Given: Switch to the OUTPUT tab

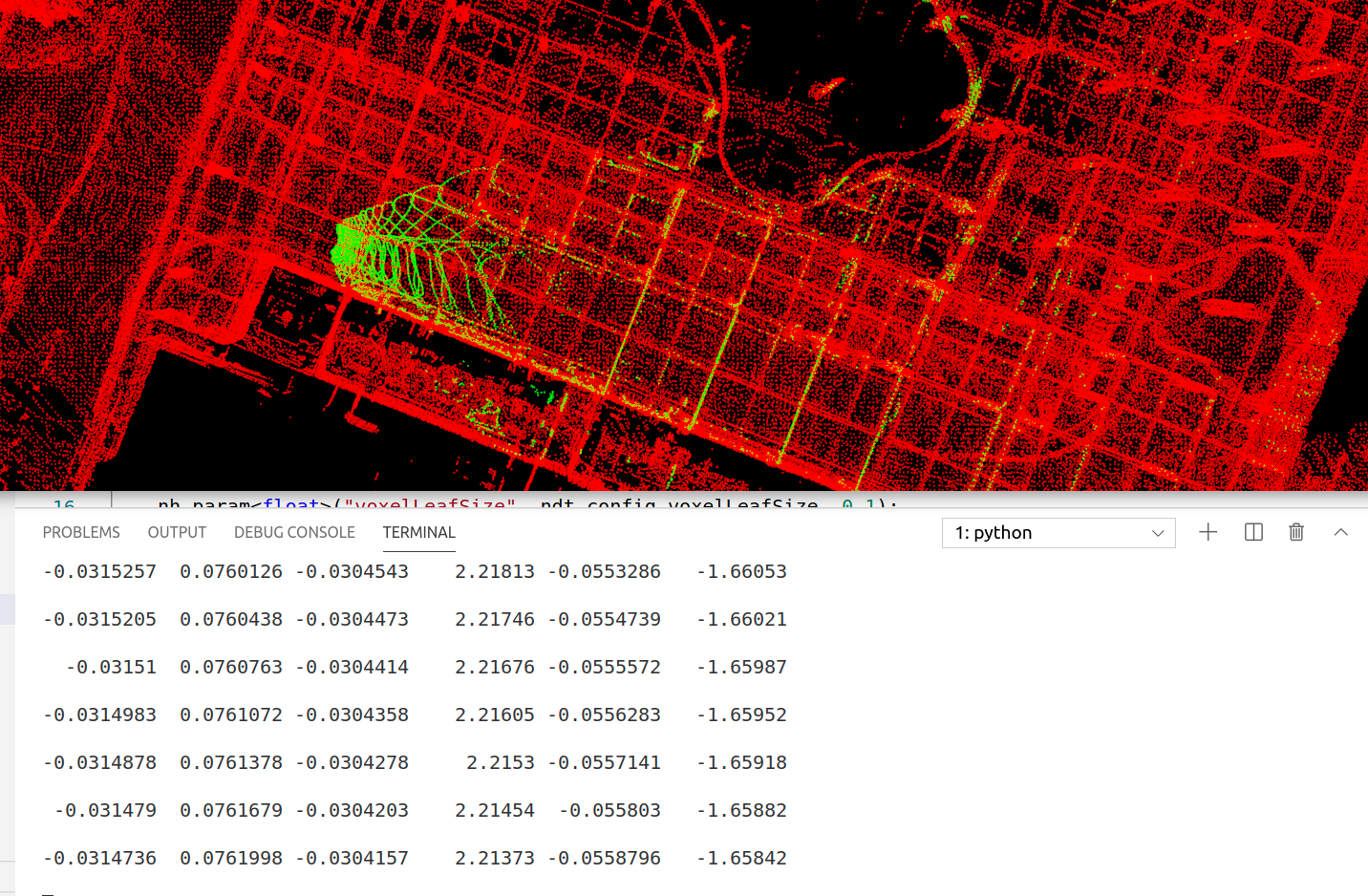Looking at the screenshot, I should click(177, 532).
